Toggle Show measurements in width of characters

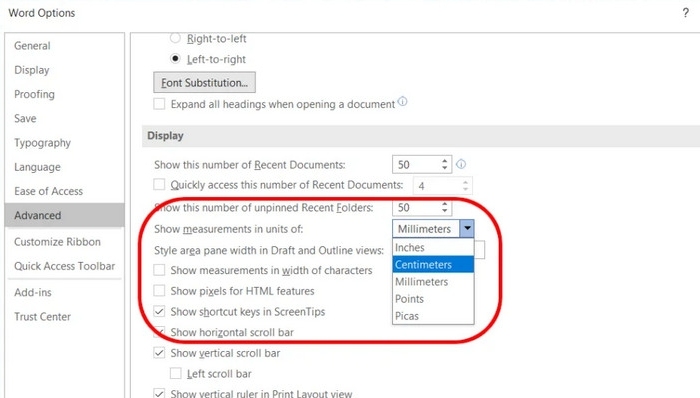click(x=159, y=270)
